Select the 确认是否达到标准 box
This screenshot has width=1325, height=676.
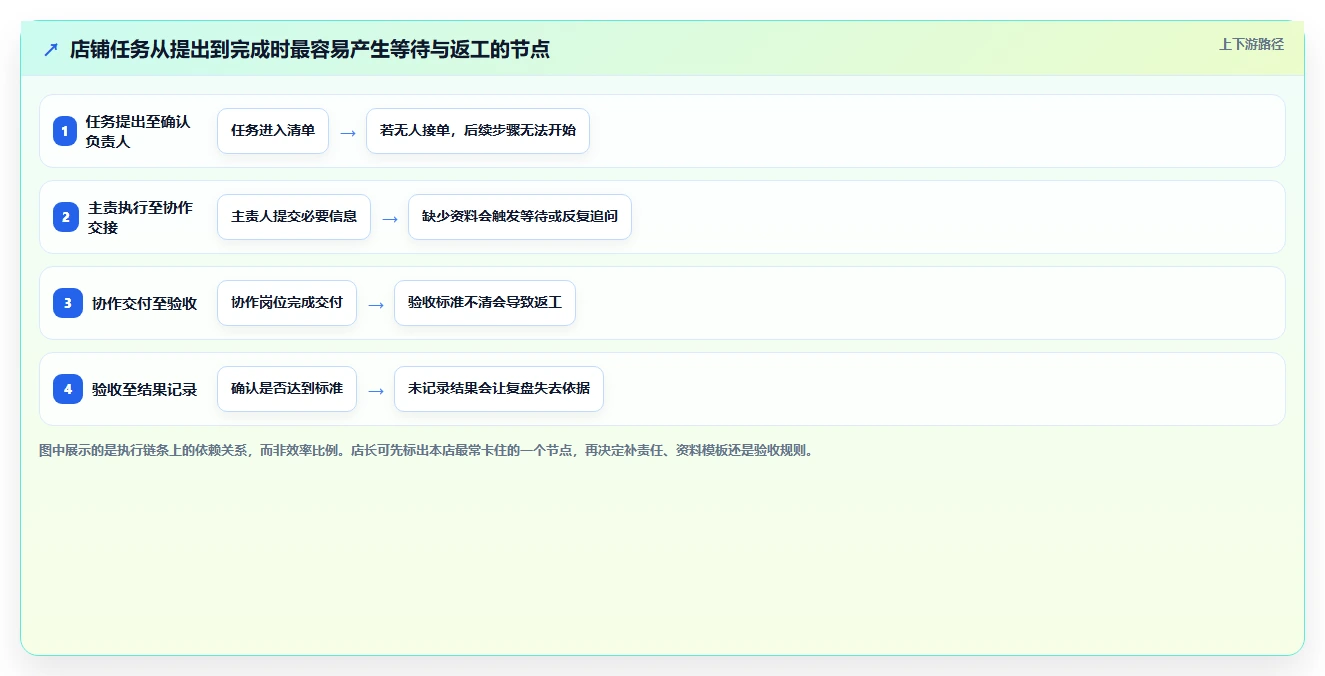287,389
